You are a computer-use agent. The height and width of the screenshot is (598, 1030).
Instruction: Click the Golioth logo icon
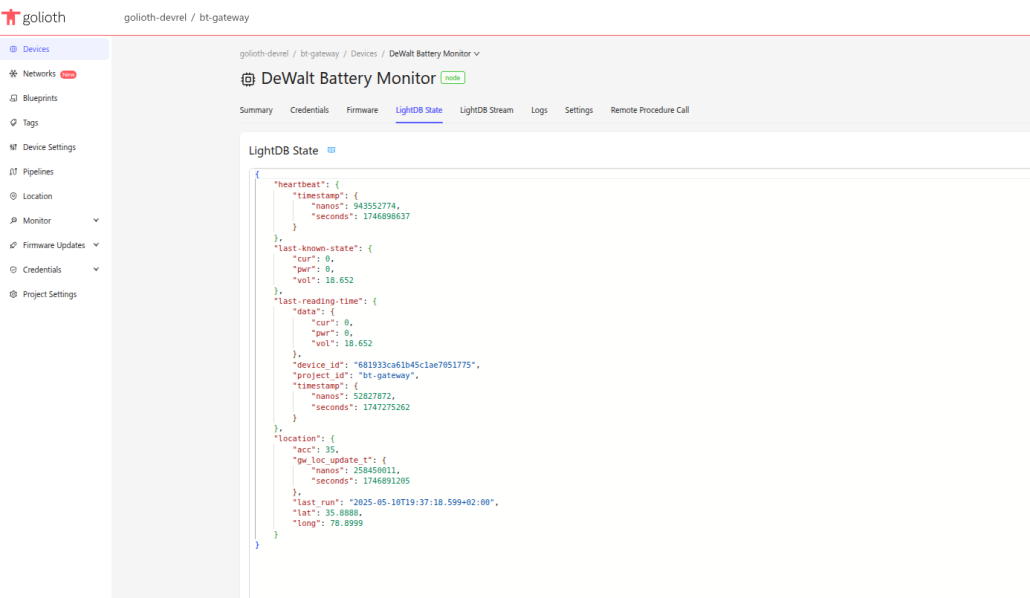pos(11,17)
